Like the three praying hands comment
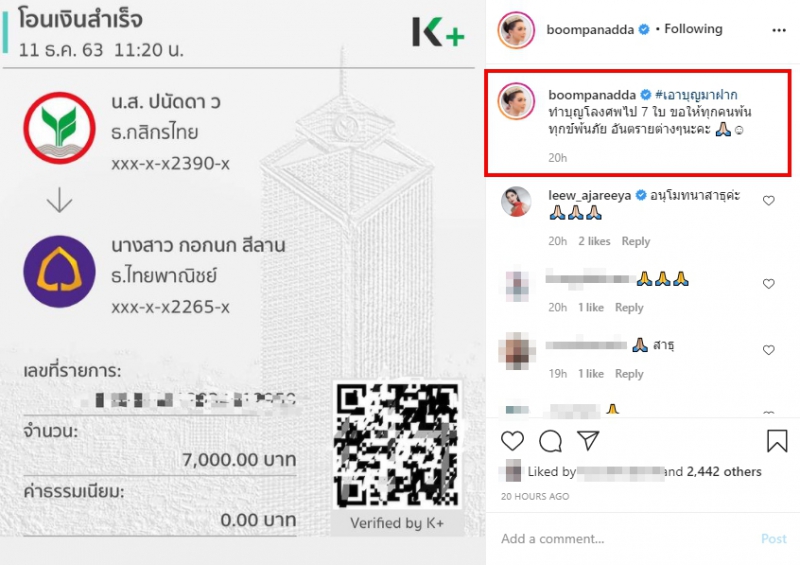This screenshot has width=800, height=565. tap(768, 284)
